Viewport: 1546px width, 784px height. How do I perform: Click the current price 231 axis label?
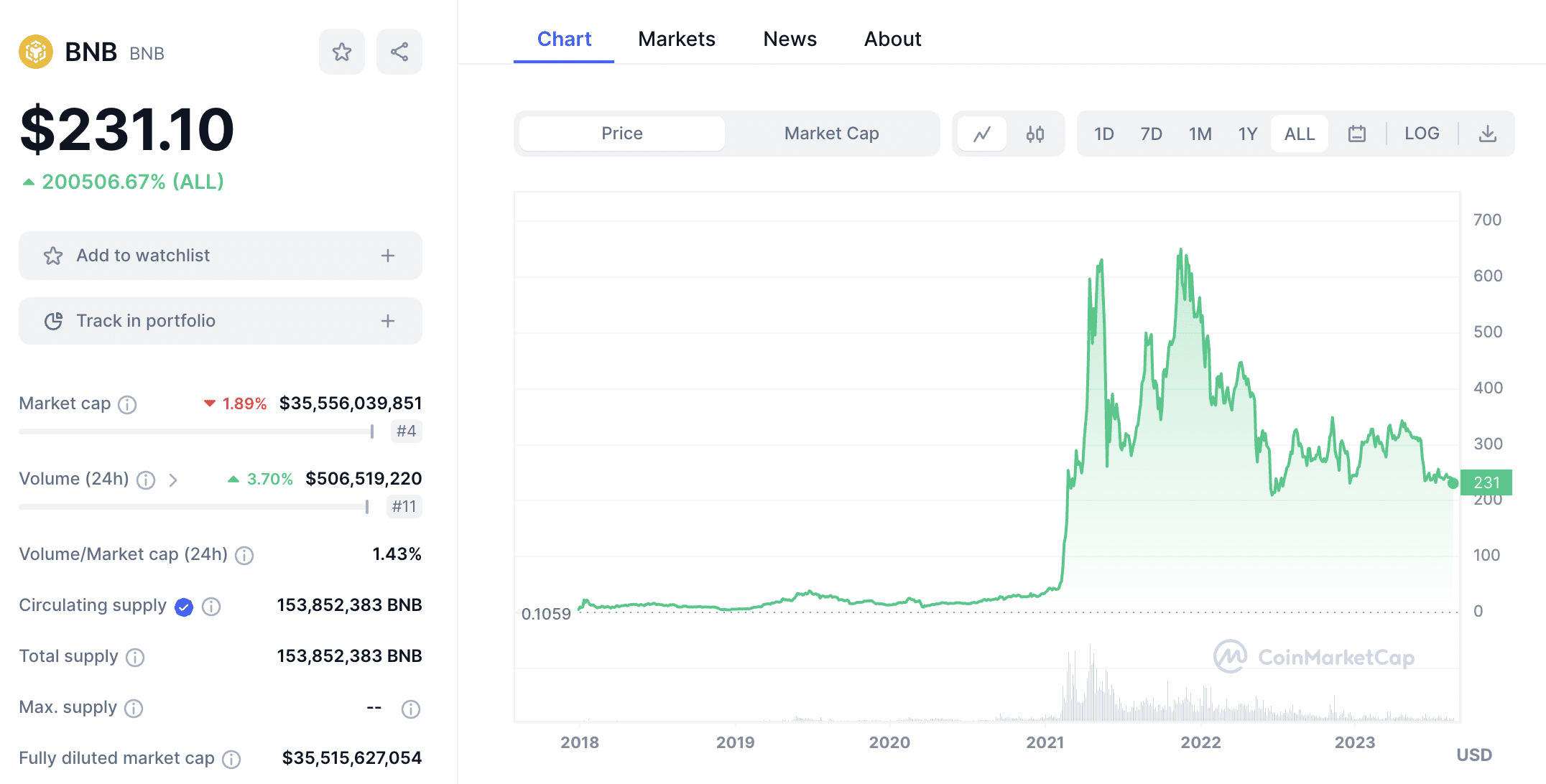[x=1486, y=482]
